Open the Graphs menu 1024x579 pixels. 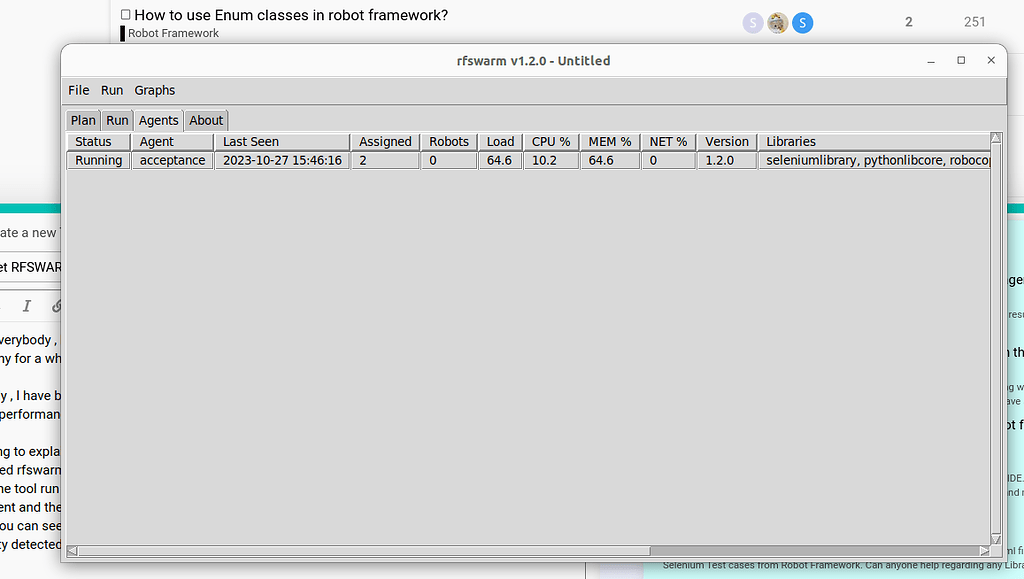click(x=155, y=90)
